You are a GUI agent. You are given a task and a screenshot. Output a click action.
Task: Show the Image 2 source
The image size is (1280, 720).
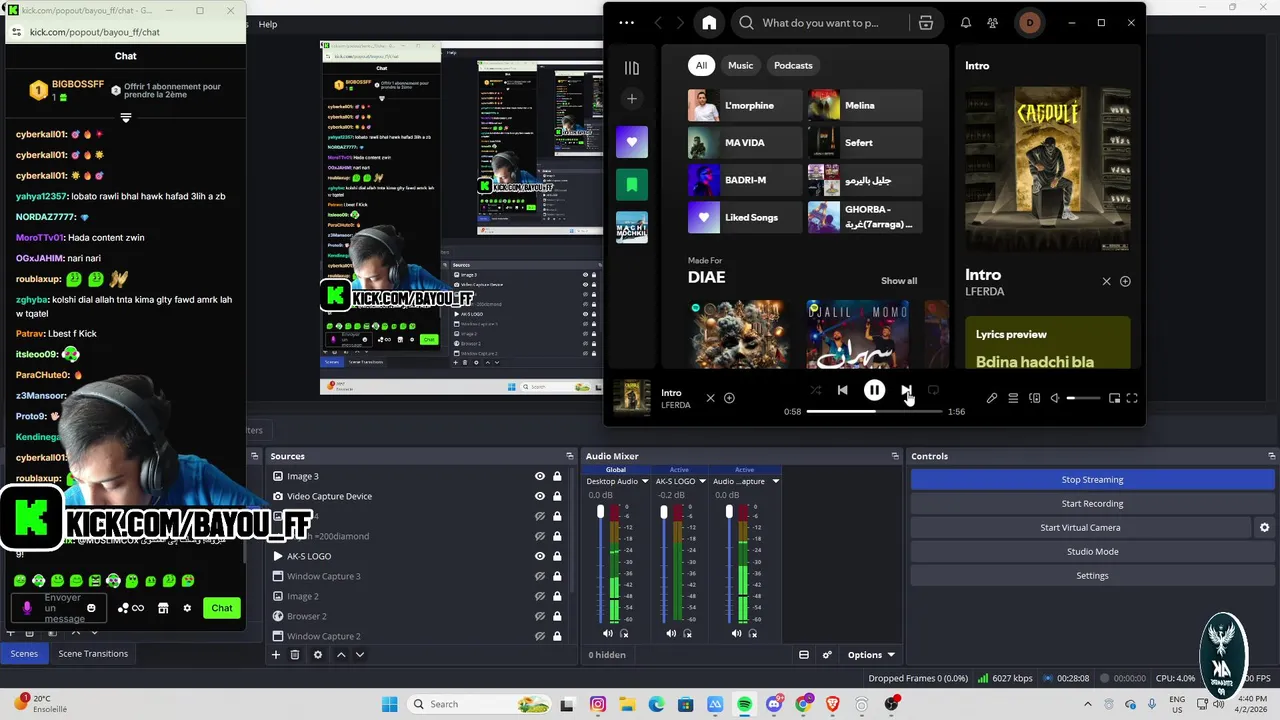point(540,596)
